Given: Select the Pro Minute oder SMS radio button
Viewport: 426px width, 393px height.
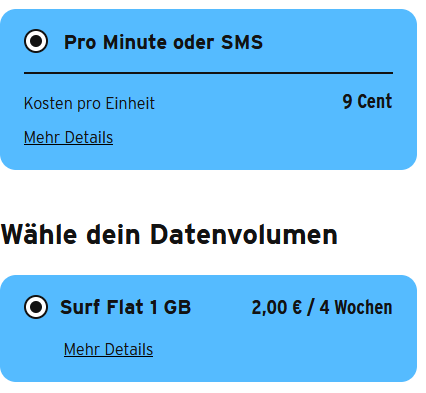Looking at the screenshot, I should (36, 41).
